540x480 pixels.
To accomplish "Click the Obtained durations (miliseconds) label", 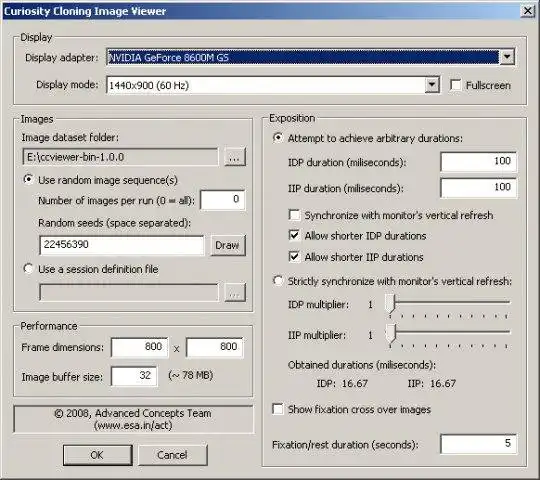I will coord(362,365).
